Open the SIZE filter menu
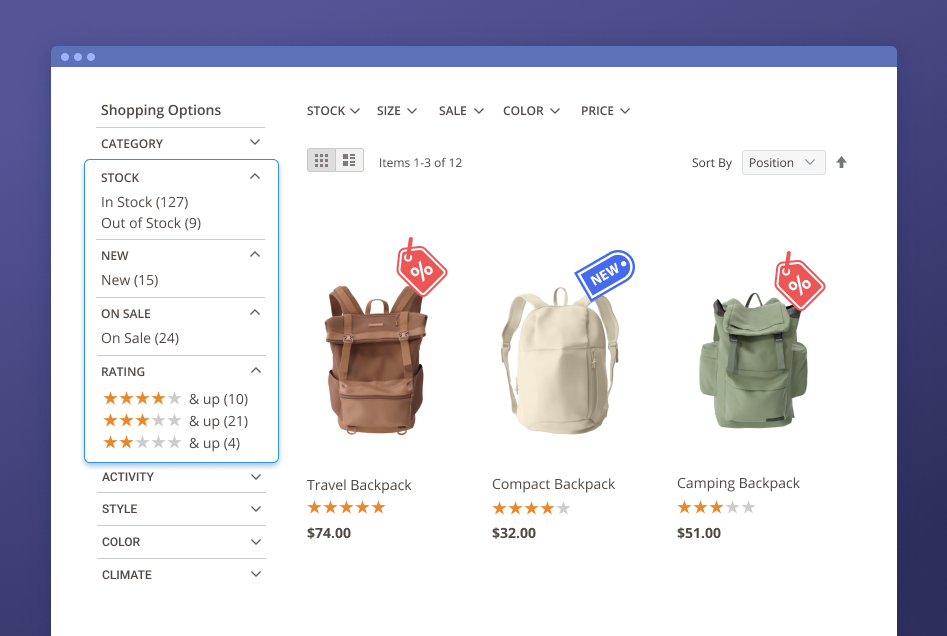Viewport: 947px width, 636px height. pyautogui.click(x=397, y=111)
